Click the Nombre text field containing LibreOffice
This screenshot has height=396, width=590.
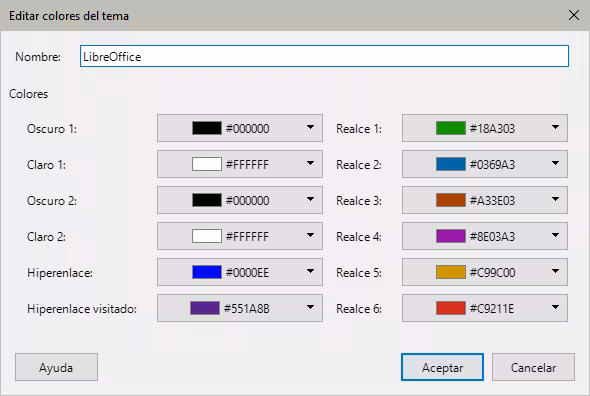click(x=324, y=56)
